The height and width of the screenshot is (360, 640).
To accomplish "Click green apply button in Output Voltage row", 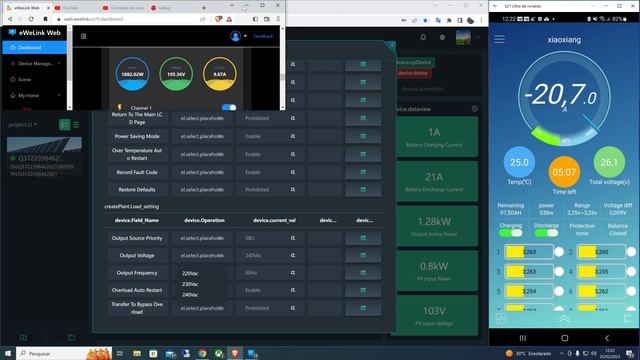I will coord(363,256).
